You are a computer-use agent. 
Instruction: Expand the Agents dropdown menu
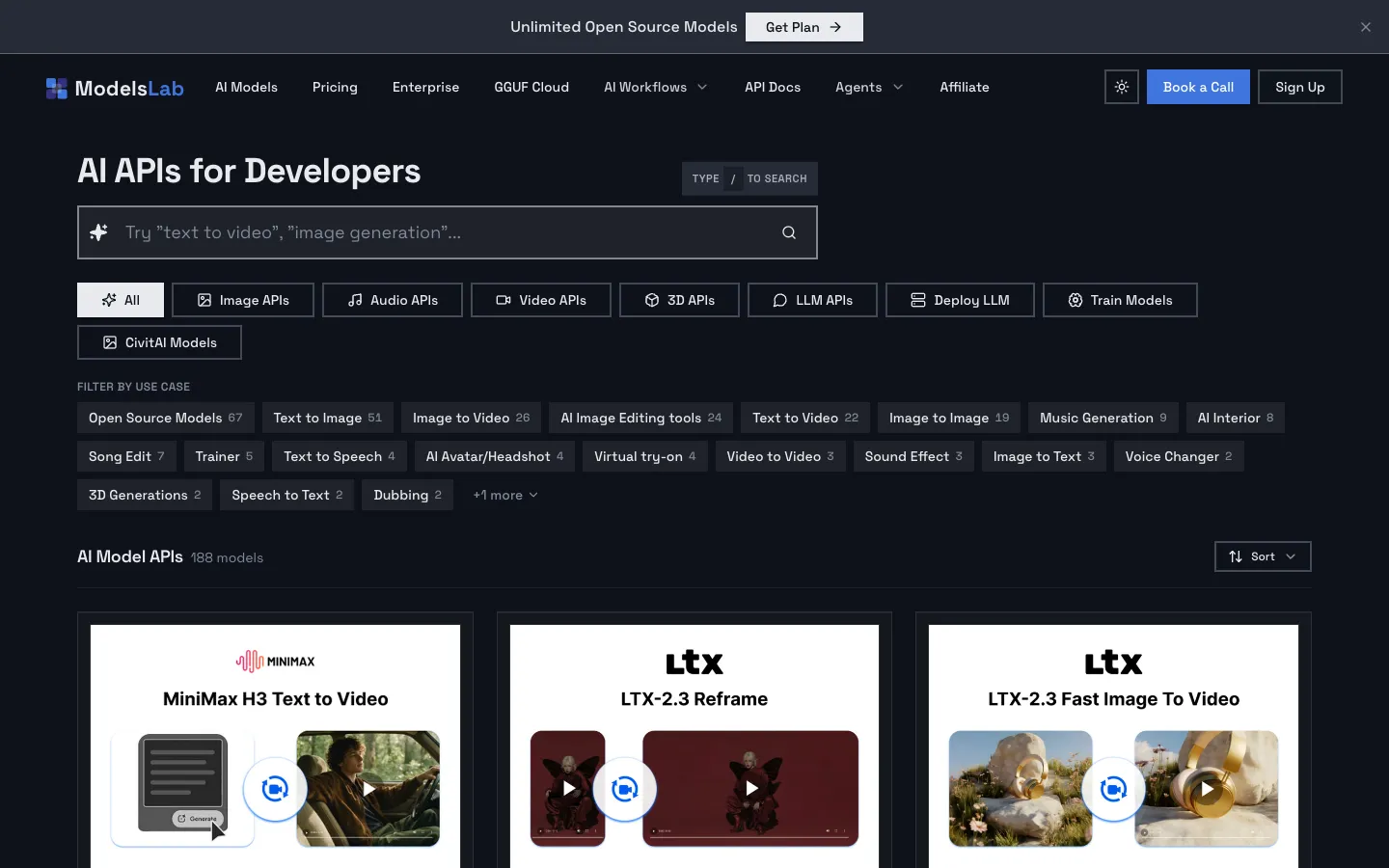pyautogui.click(x=869, y=87)
